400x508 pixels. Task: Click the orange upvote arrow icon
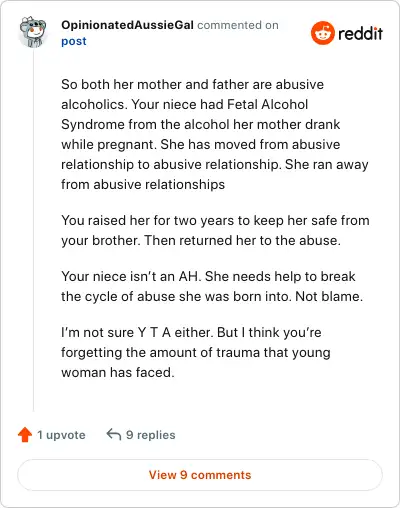click(25, 435)
